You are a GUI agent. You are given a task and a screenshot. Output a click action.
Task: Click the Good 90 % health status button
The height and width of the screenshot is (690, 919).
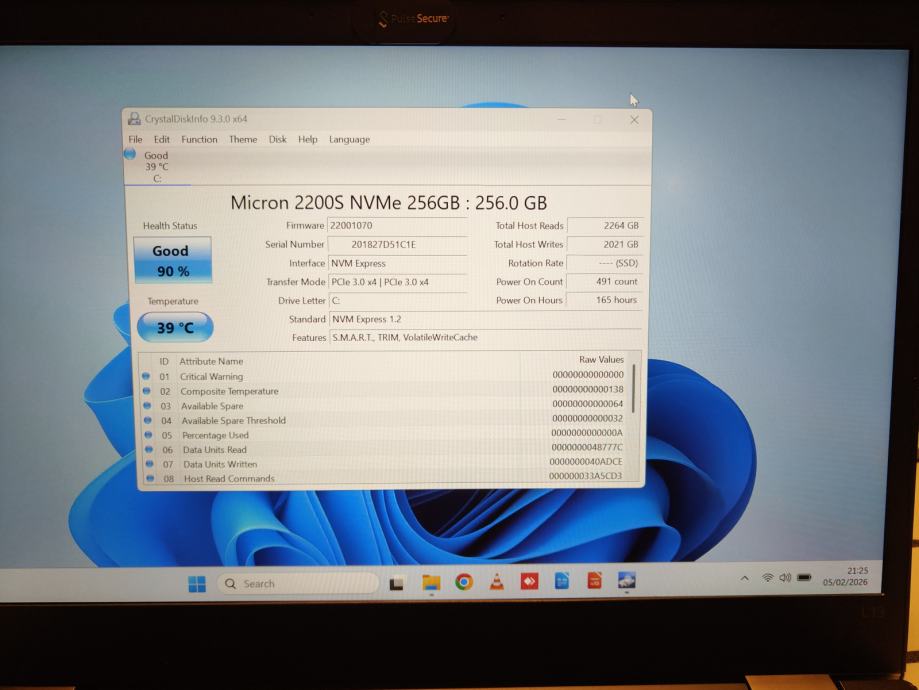point(172,260)
